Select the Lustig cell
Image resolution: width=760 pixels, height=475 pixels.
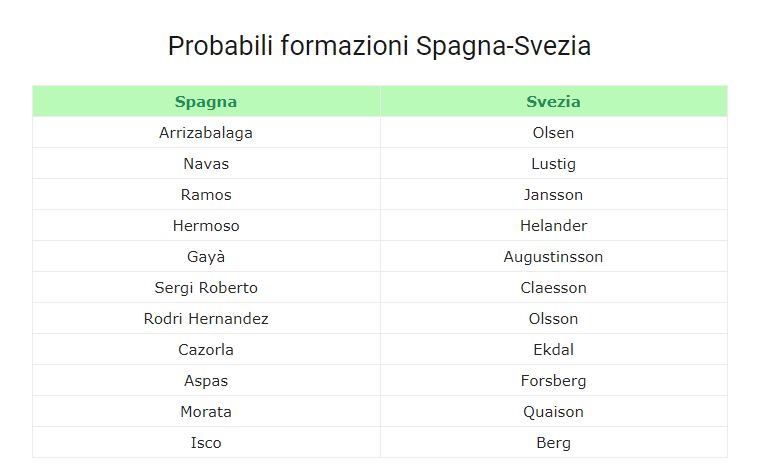coord(553,164)
